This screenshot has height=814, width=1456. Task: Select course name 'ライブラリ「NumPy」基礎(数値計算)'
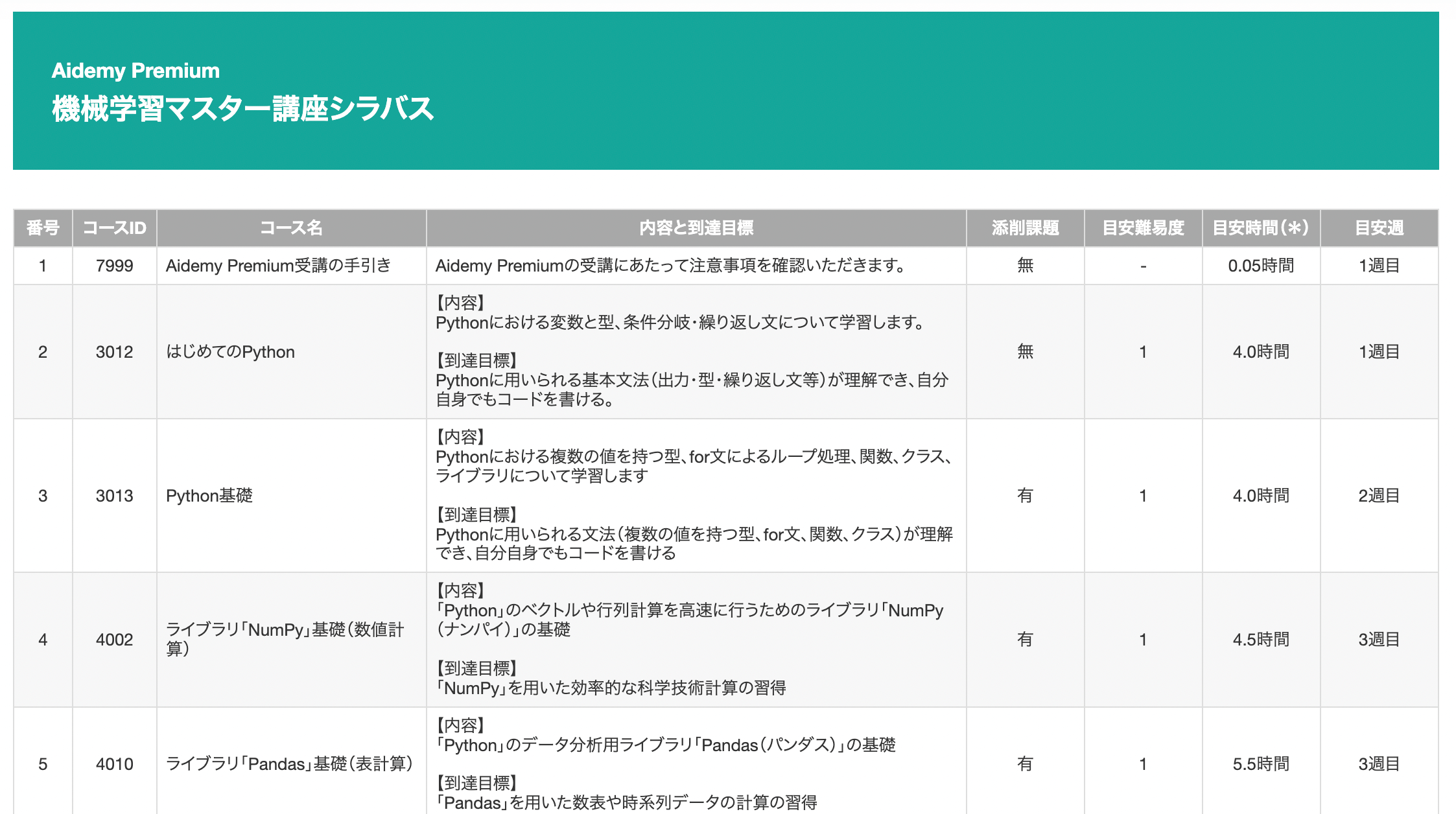pyautogui.click(x=285, y=639)
